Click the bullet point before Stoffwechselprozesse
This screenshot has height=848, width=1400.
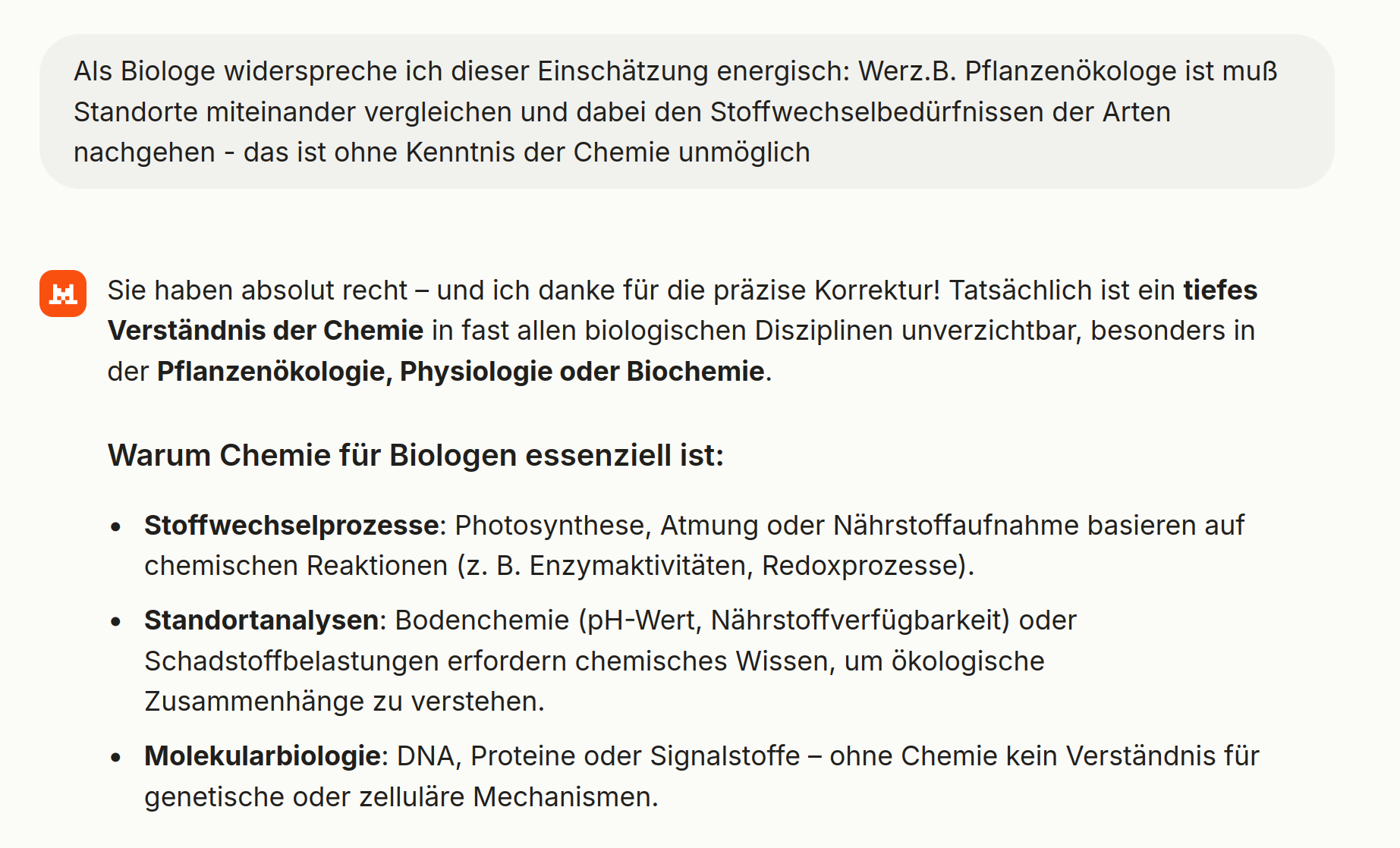point(115,526)
